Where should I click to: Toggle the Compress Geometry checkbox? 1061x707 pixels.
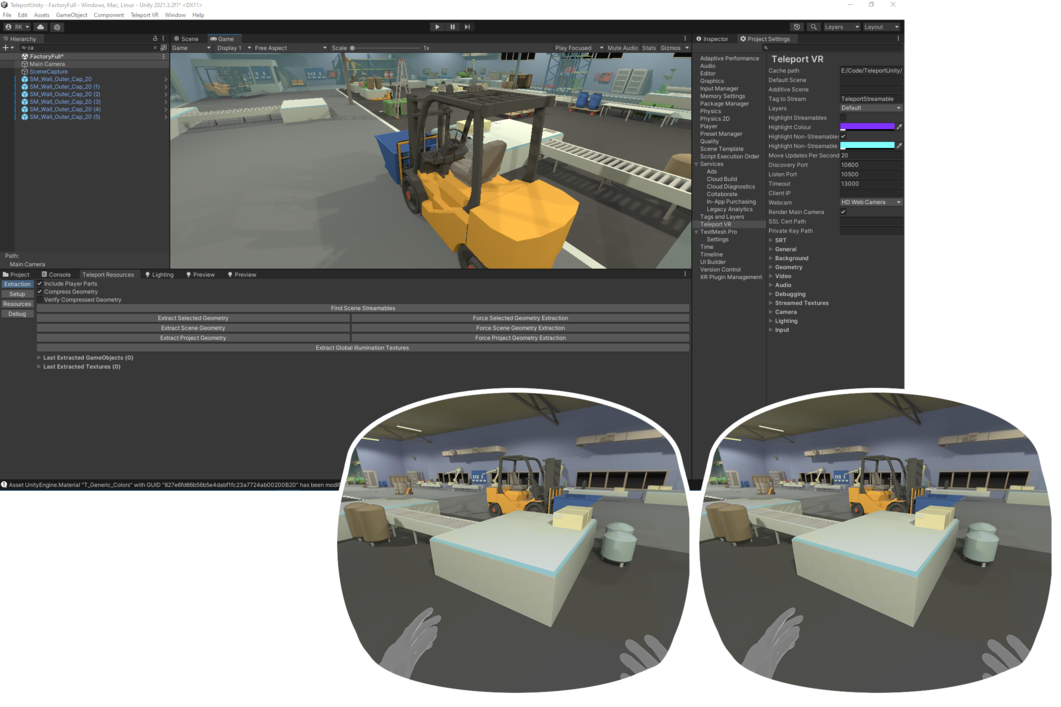coord(39,292)
